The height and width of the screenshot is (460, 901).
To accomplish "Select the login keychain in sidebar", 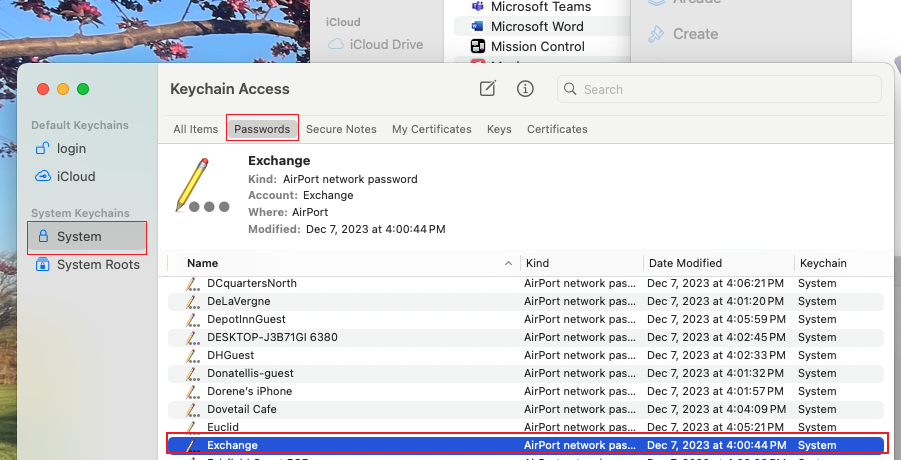I will point(71,148).
